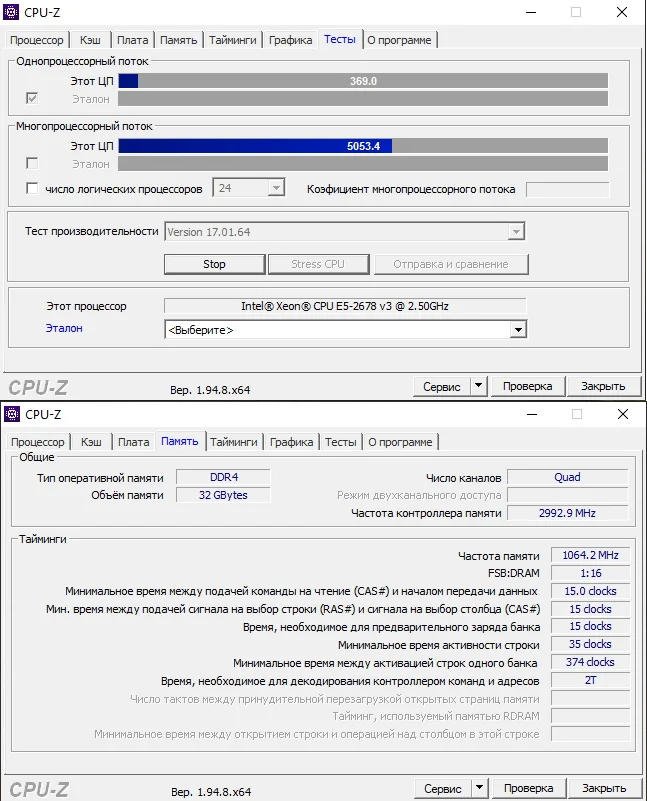Open the Графика tab in the bottom window
647x801 pixels.
291,442
